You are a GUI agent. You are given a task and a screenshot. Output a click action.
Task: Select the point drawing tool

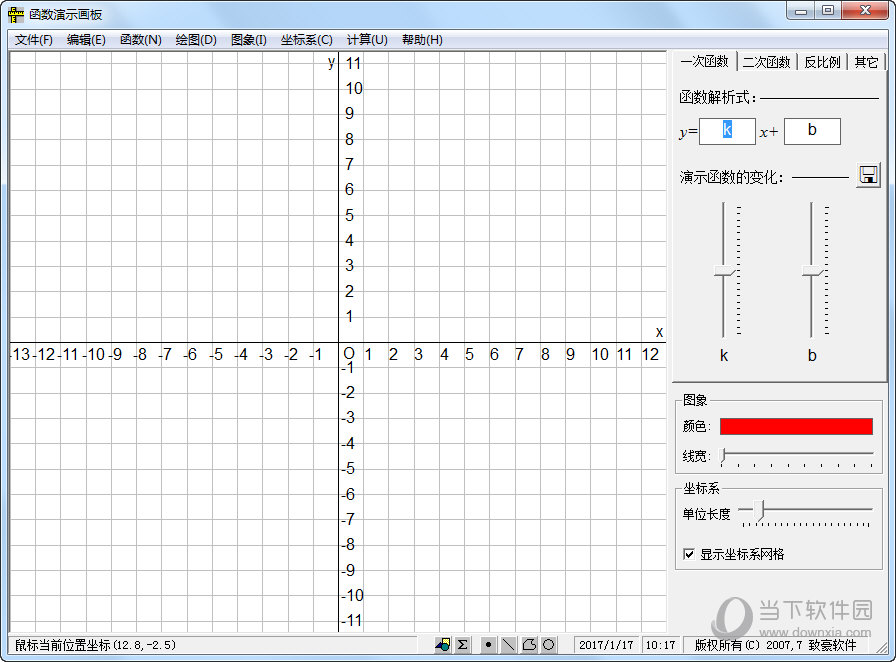tap(488, 645)
